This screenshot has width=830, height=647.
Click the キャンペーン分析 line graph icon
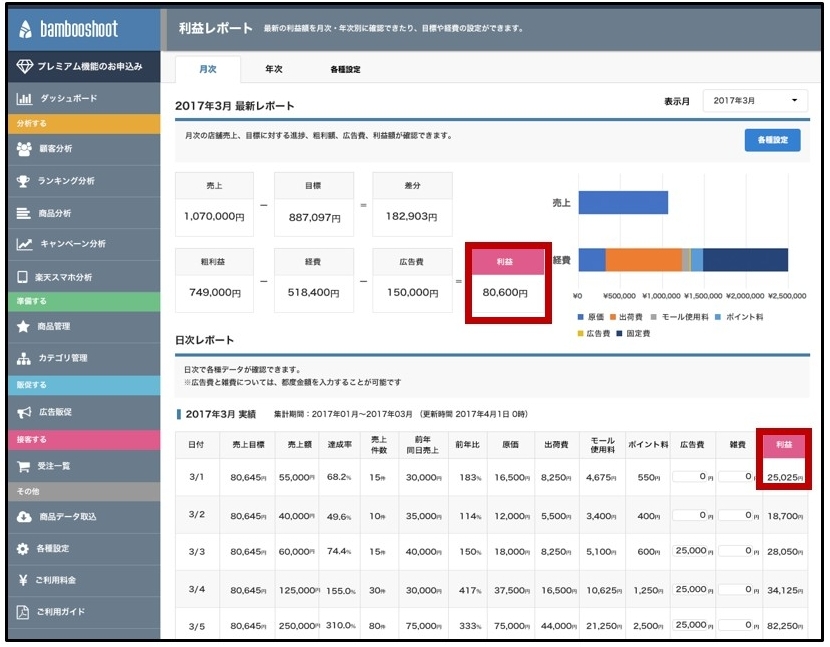pos(25,244)
